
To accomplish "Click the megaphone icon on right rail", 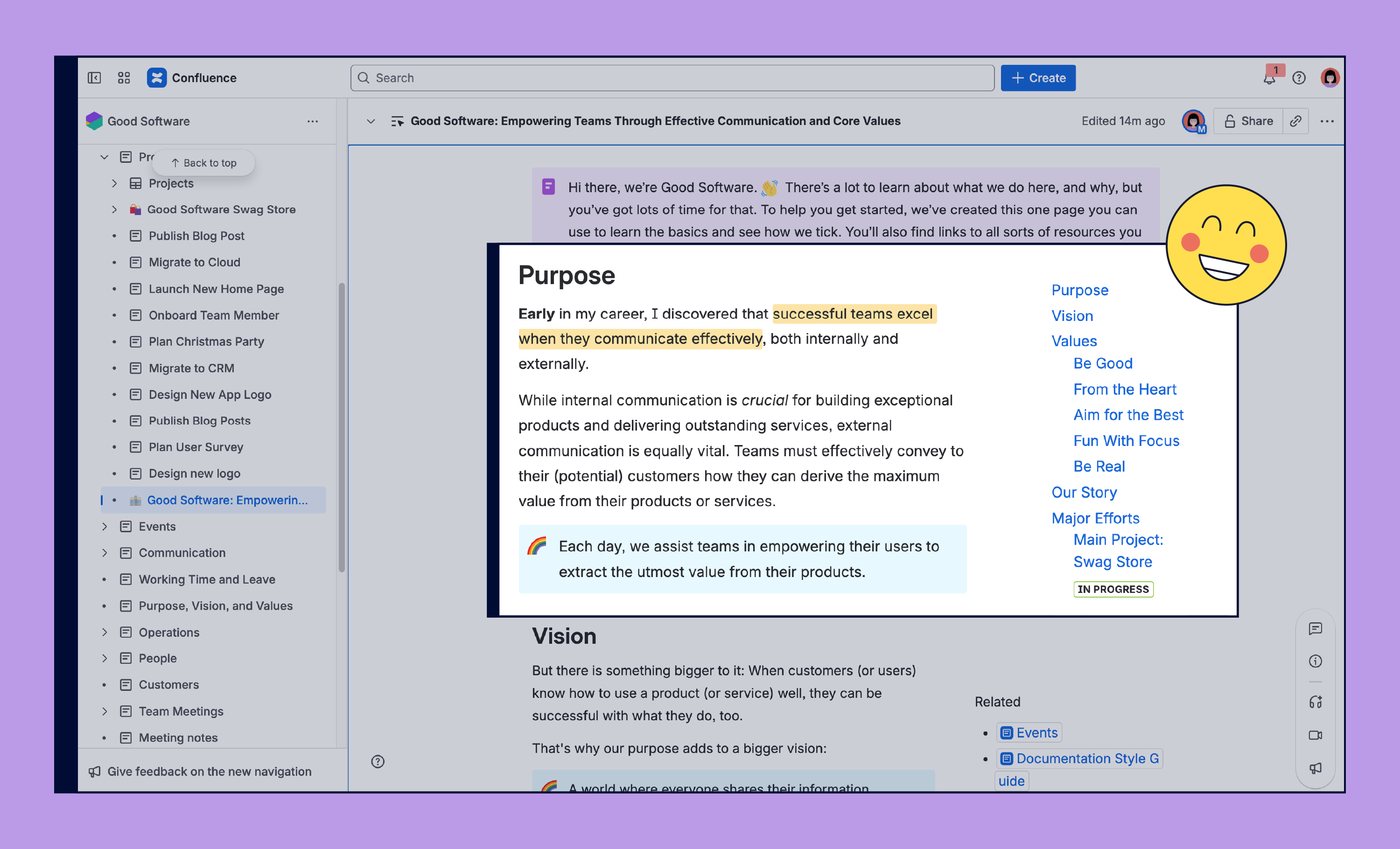I will click(x=1315, y=768).
